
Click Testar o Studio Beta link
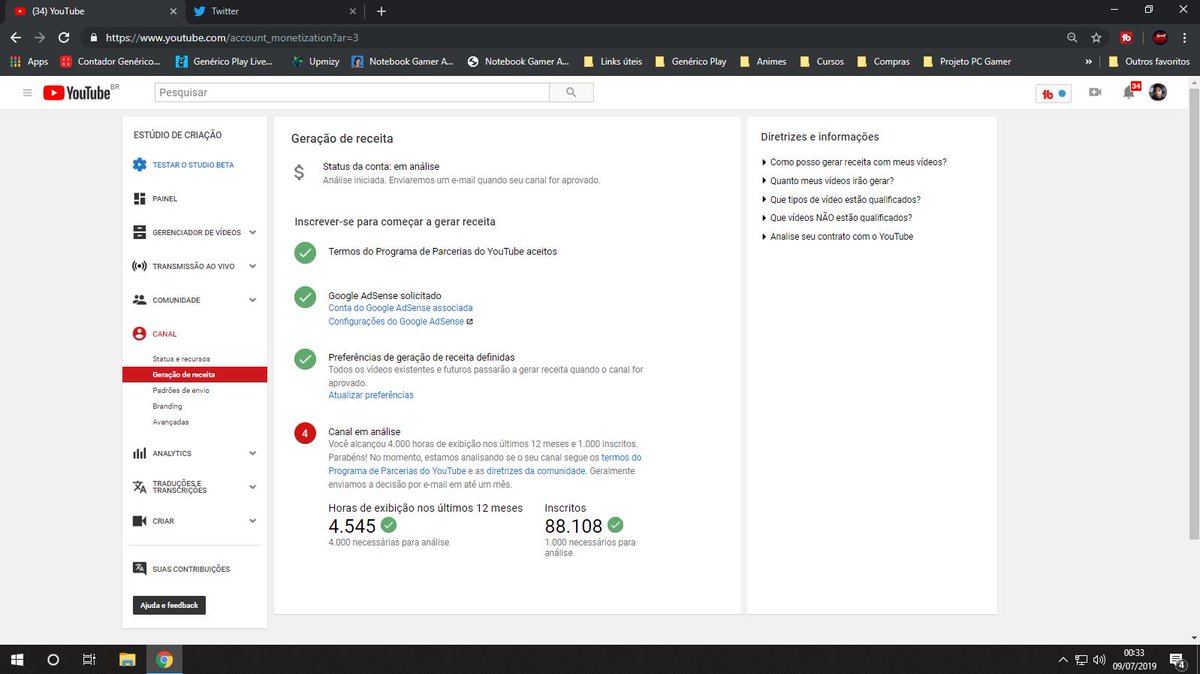(193, 164)
